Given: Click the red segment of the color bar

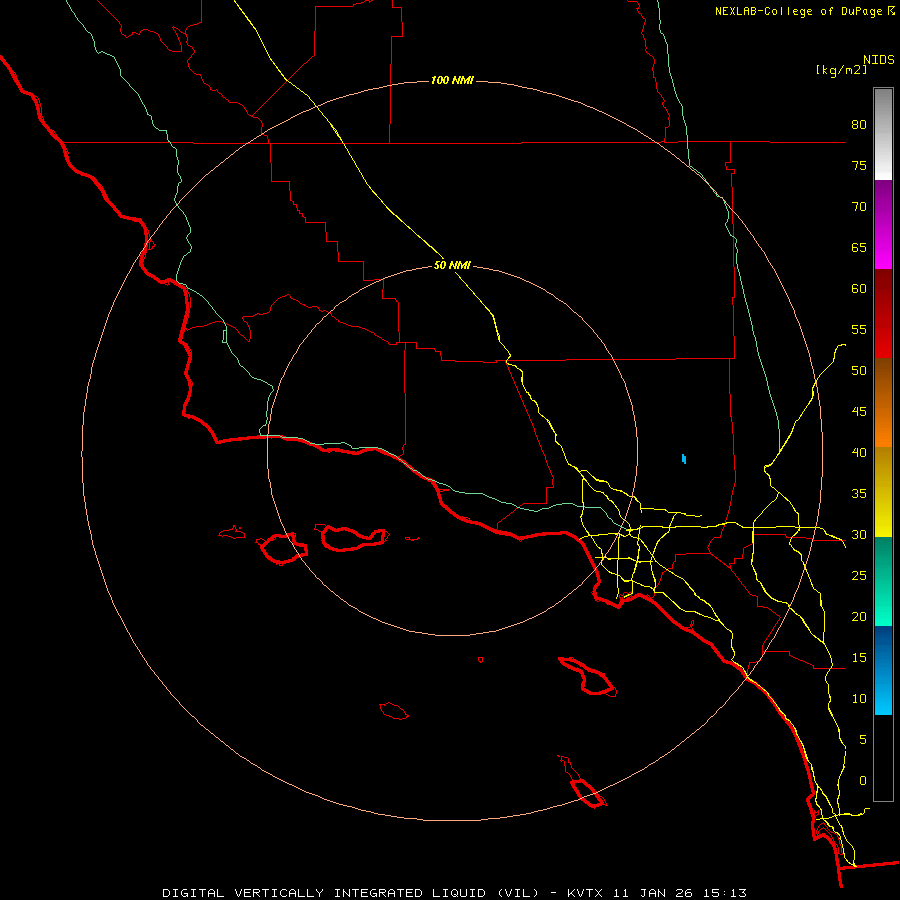Looking at the screenshot, I should point(883,313).
